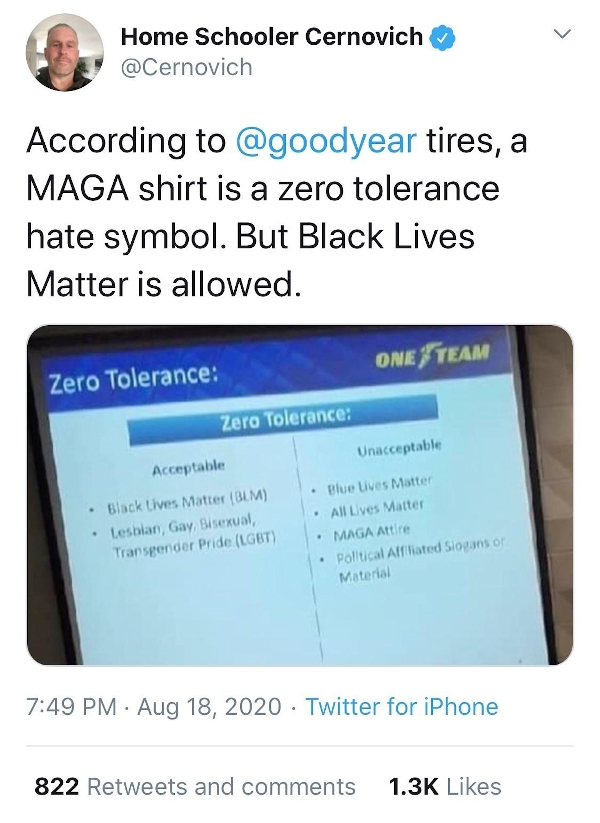Click the MAGA Attire bullet in photo
Viewport: 600px width, 823px height.
click(370, 533)
